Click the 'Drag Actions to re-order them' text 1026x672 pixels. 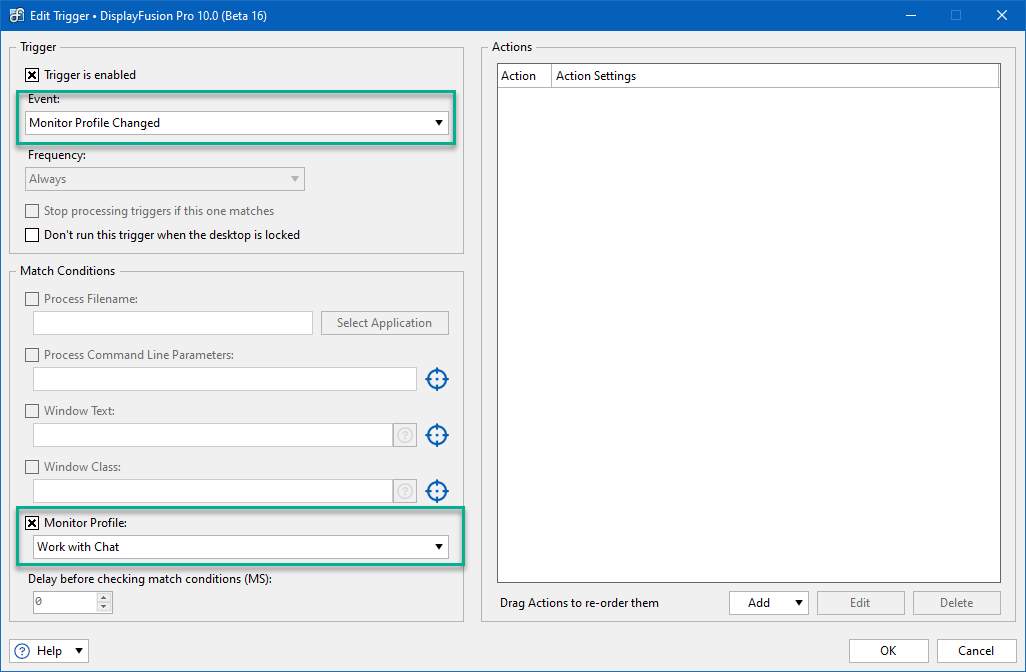click(x=579, y=603)
